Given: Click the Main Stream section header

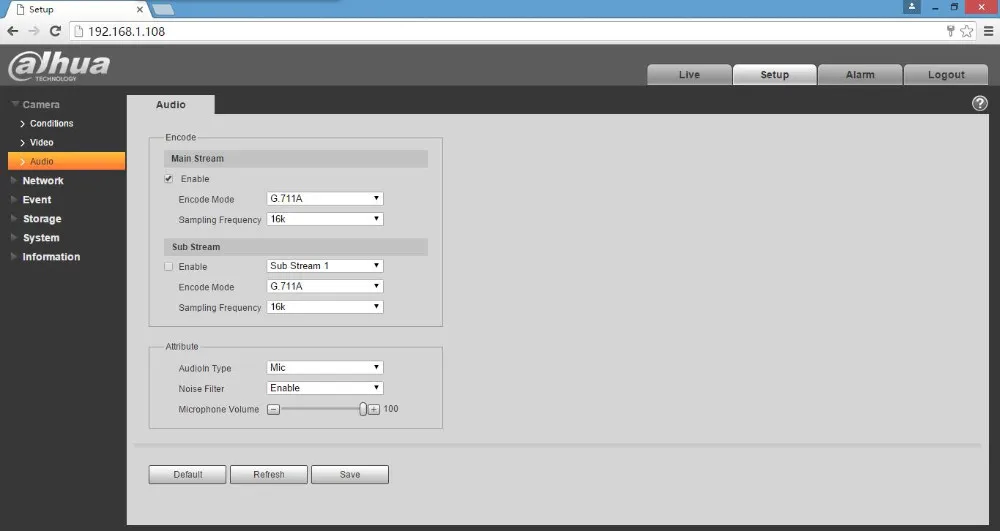Looking at the screenshot, I should [x=296, y=159].
